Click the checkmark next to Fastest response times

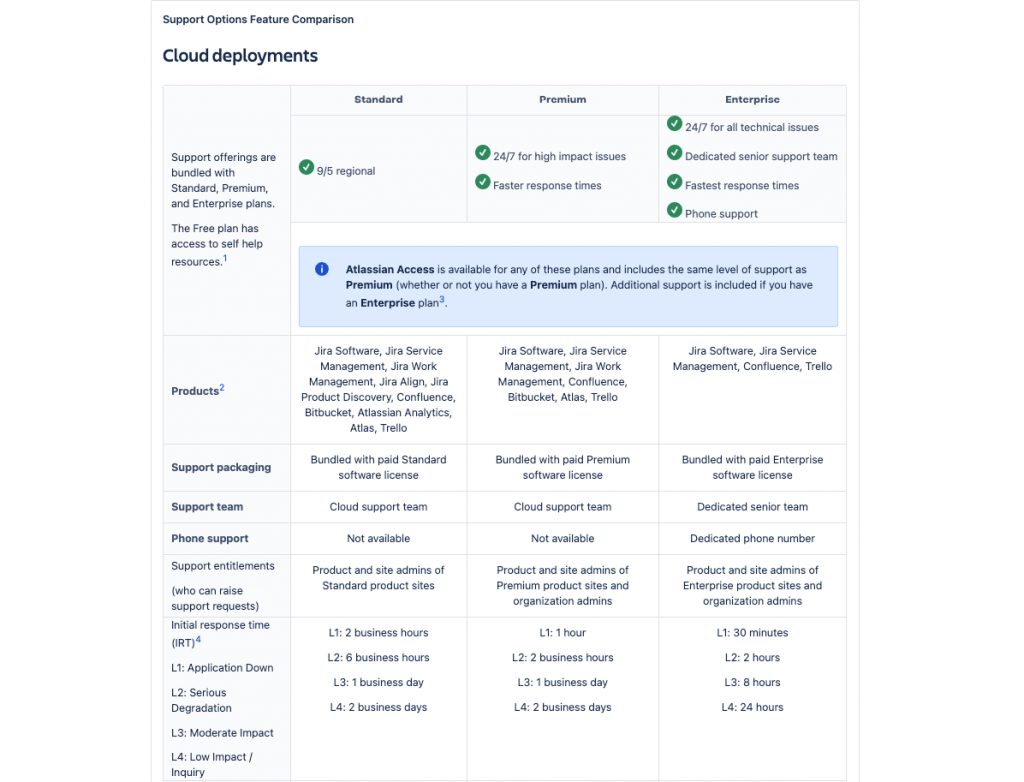pos(674,182)
